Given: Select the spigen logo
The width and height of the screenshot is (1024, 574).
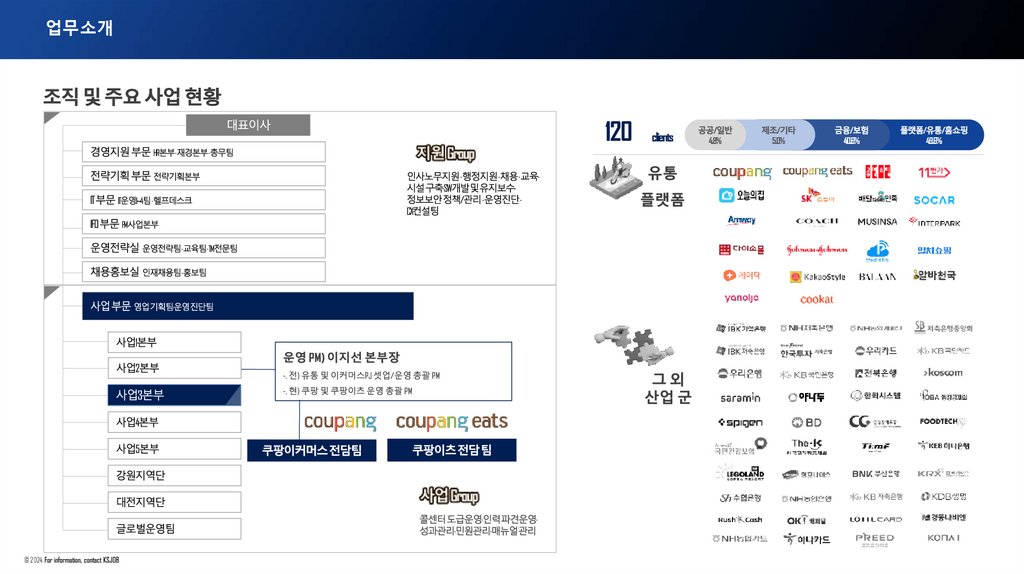Looking at the screenshot, I should click(741, 423).
